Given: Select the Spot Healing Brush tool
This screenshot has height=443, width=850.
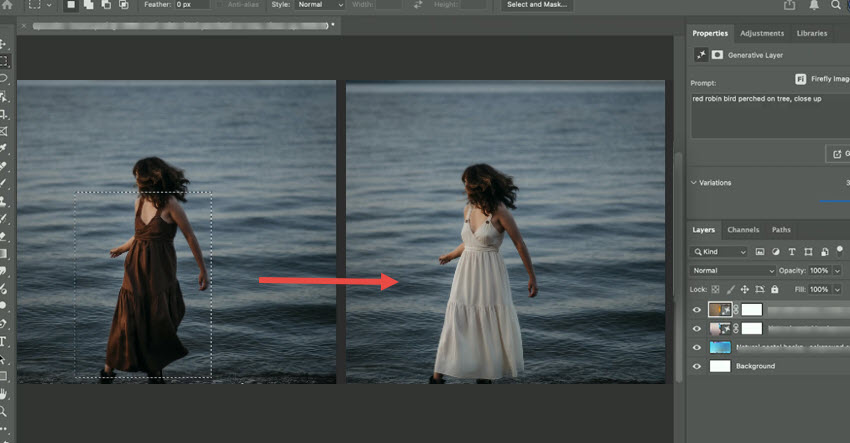Looking at the screenshot, I should (x=3, y=166).
